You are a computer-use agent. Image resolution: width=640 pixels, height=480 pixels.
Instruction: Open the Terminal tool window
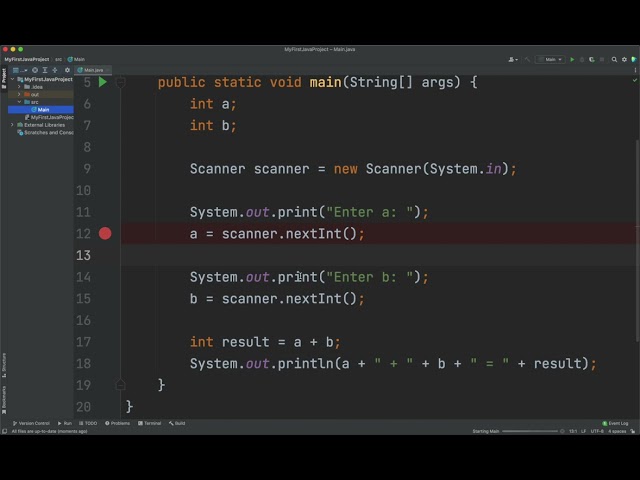pos(149,423)
